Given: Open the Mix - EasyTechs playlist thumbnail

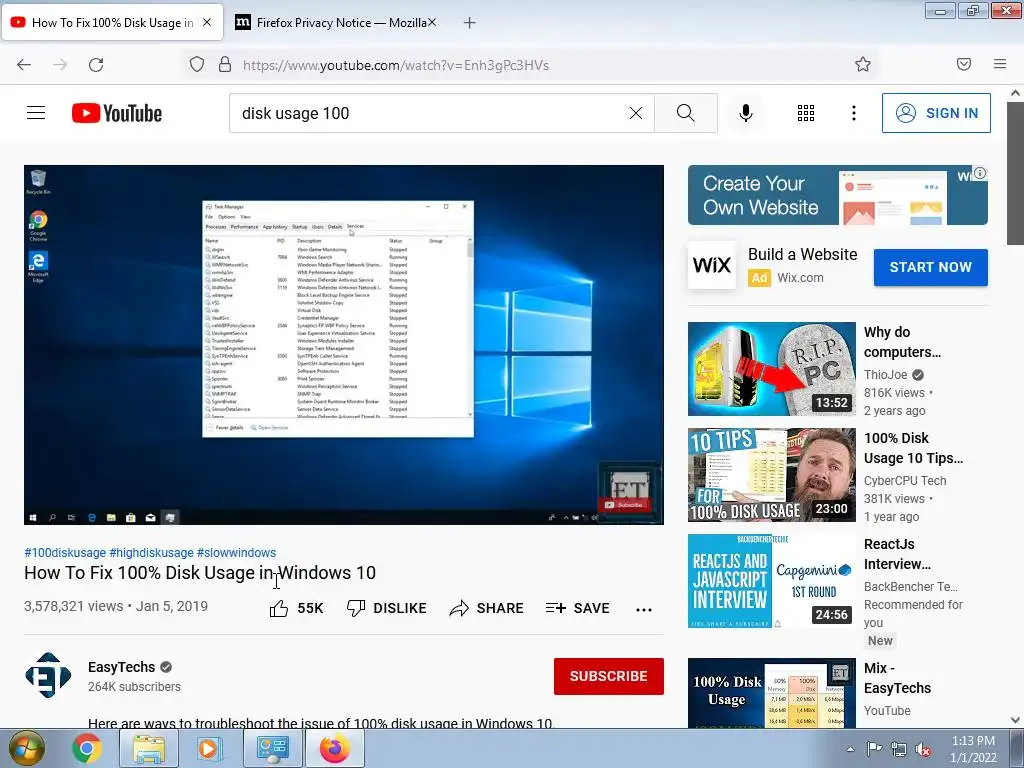Looking at the screenshot, I should click(771, 693).
